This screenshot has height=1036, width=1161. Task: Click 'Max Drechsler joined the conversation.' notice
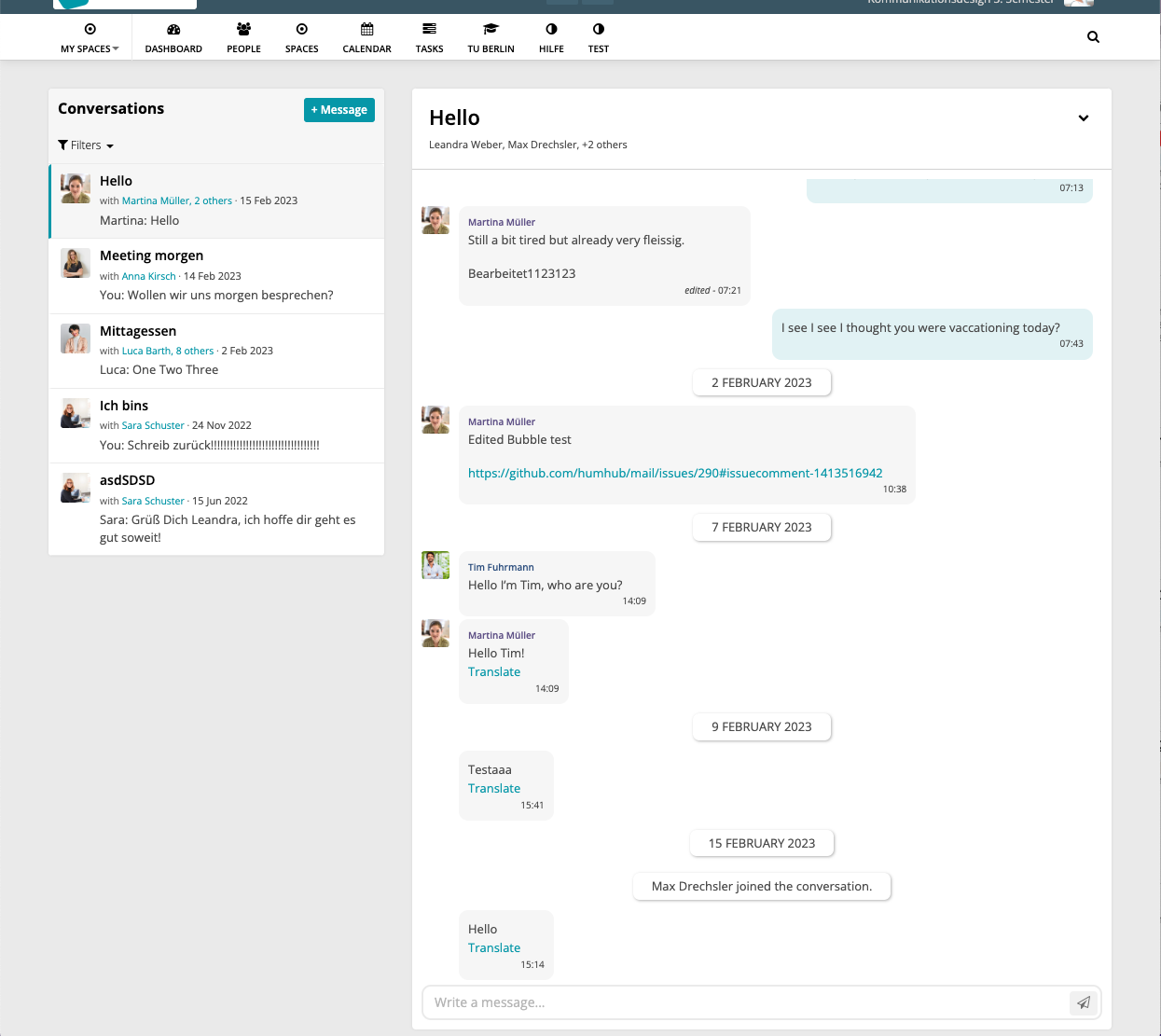click(x=762, y=886)
